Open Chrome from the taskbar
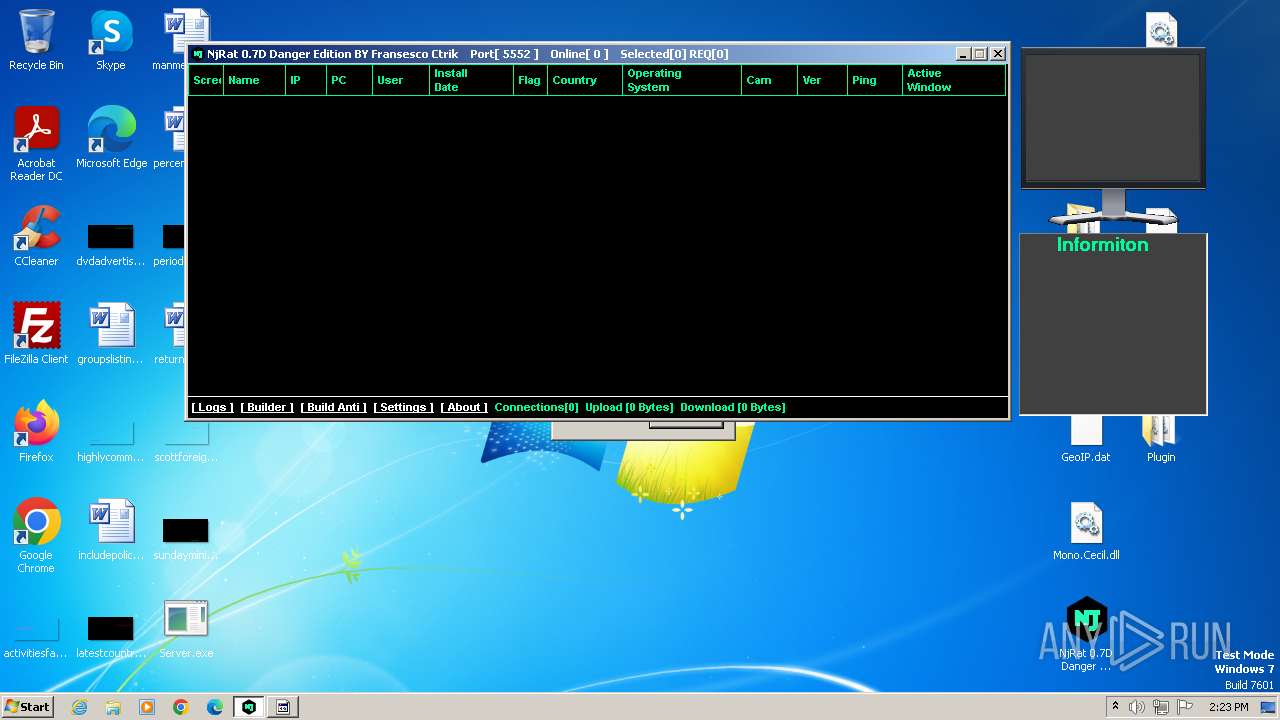This screenshot has width=1280, height=720. point(181,707)
